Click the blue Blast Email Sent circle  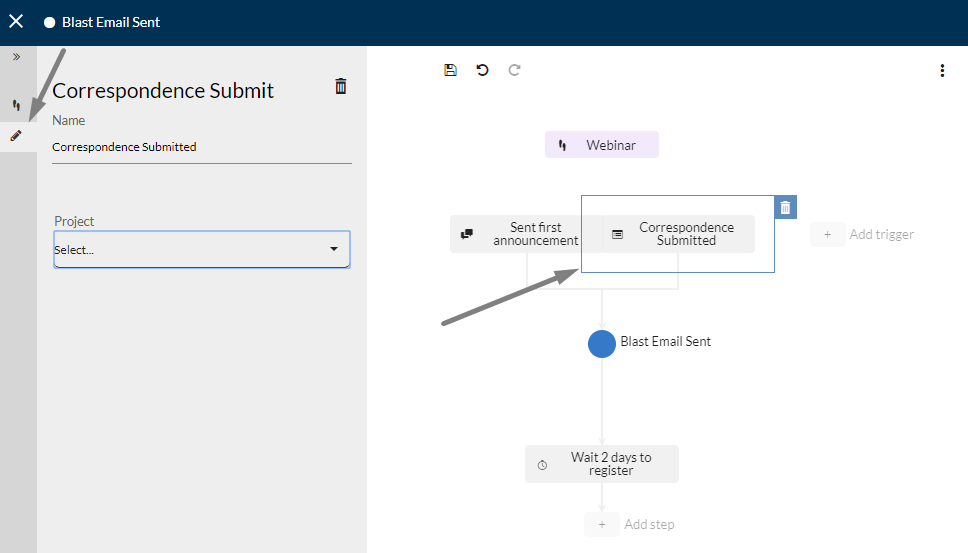point(602,344)
